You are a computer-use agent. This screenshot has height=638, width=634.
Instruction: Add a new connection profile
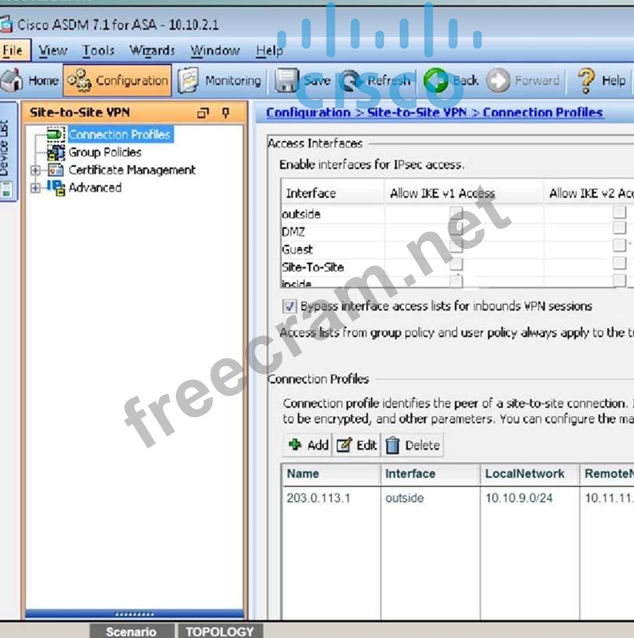tap(308, 445)
